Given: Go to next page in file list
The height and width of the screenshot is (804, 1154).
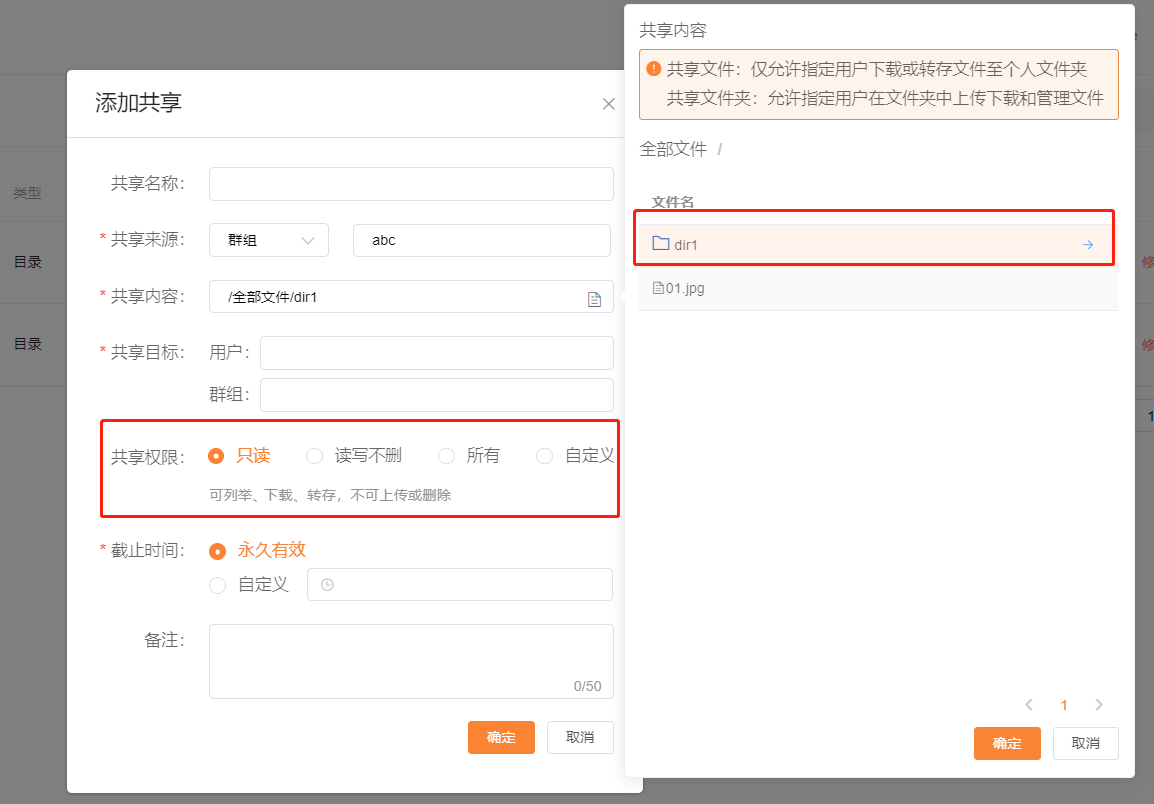Looking at the screenshot, I should pyautogui.click(x=1099, y=705).
